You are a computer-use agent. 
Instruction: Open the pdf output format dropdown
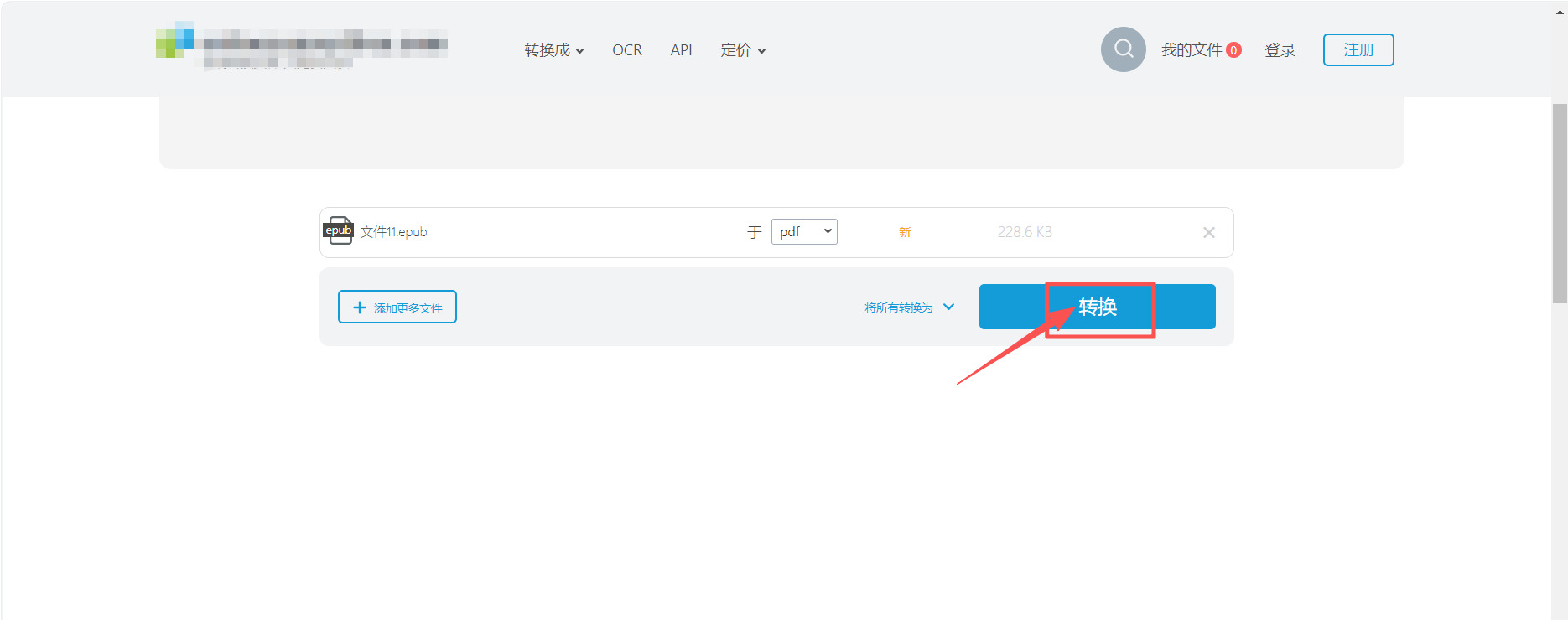804,231
